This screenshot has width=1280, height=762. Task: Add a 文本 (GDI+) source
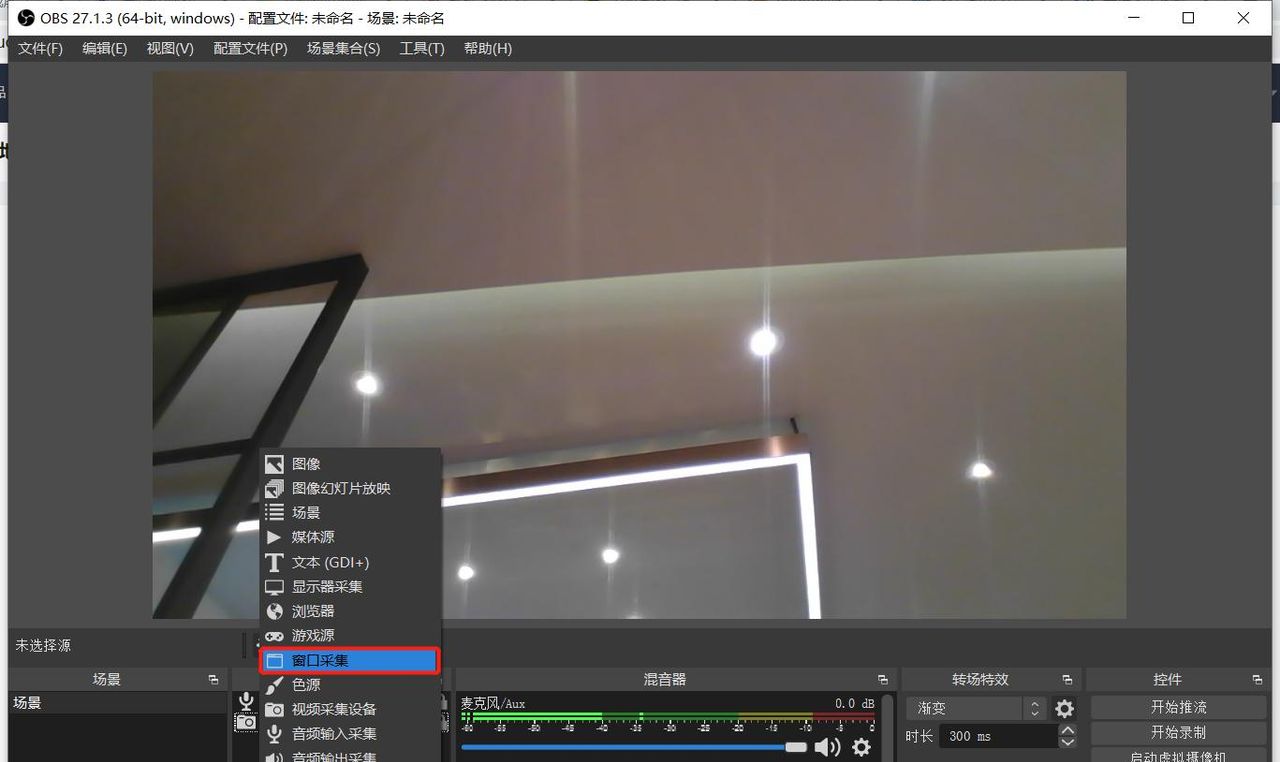click(350, 562)
